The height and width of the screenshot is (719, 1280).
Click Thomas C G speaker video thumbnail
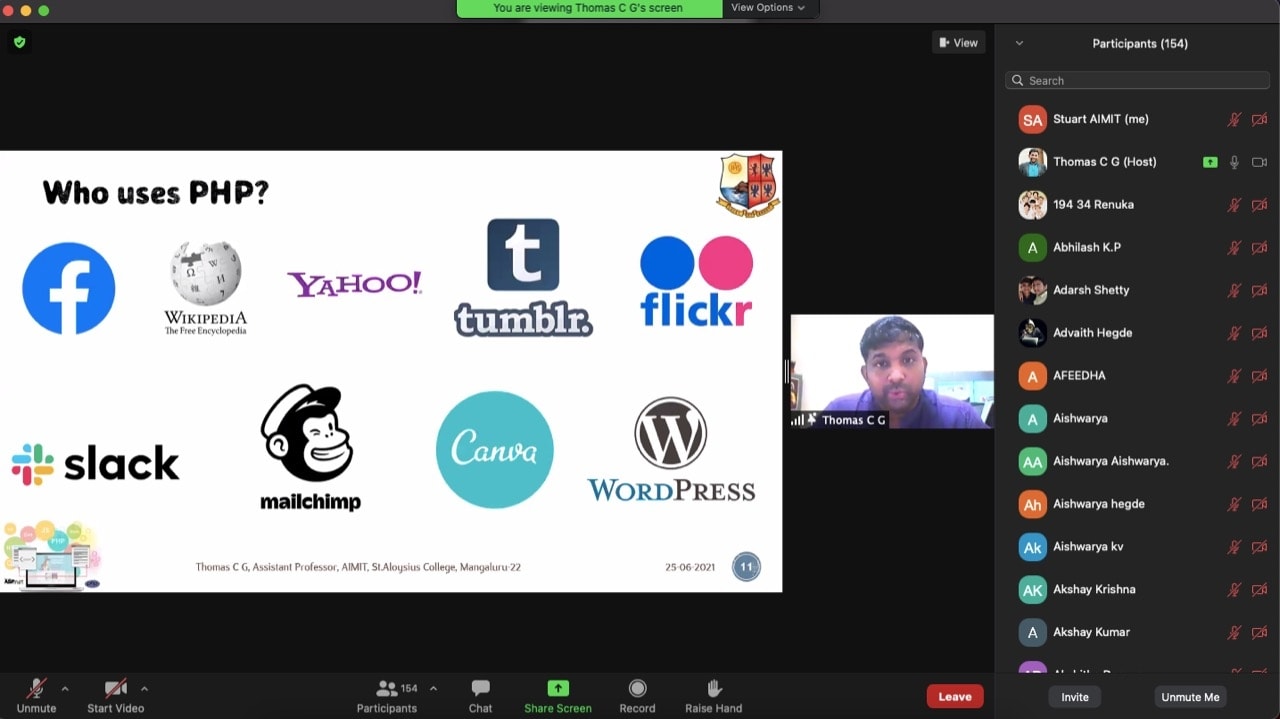(892, 372)
